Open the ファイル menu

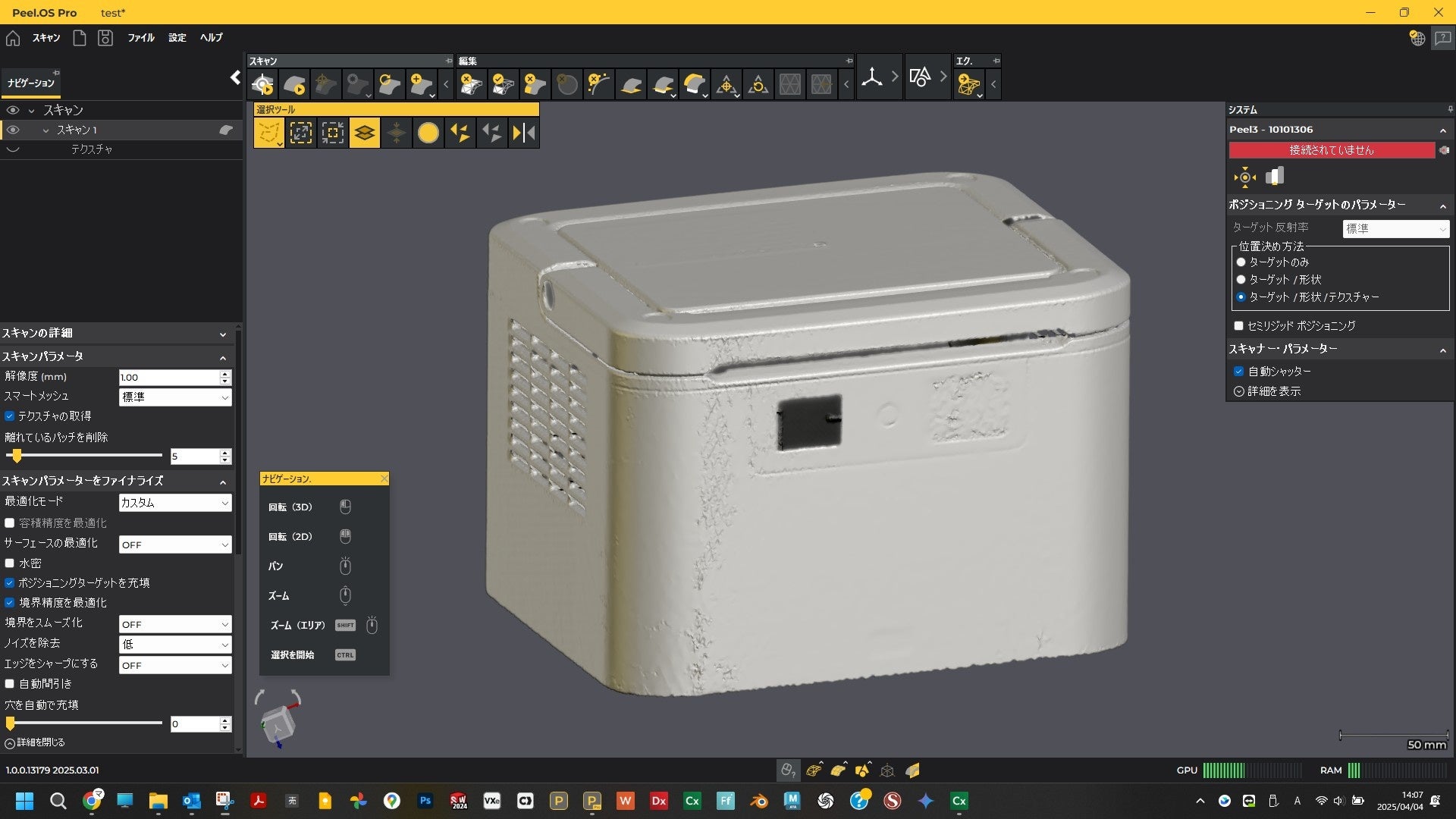(x=140, y=37)
